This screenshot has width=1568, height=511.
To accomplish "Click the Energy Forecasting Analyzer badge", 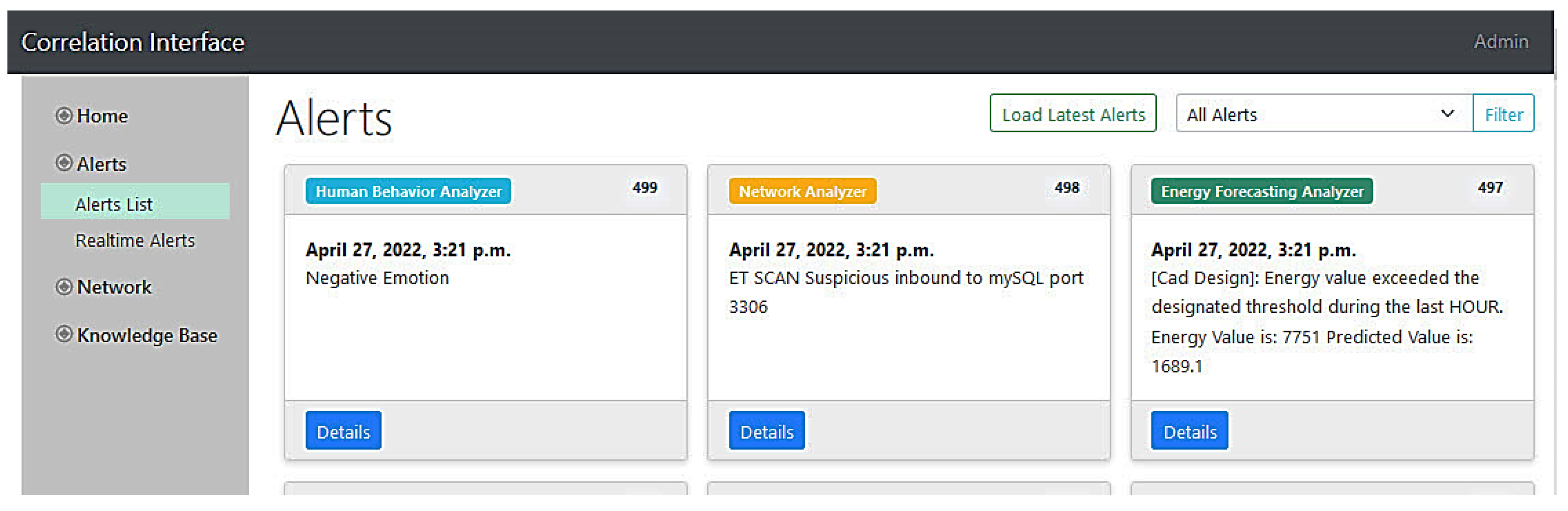I will tap(1262, 191).
